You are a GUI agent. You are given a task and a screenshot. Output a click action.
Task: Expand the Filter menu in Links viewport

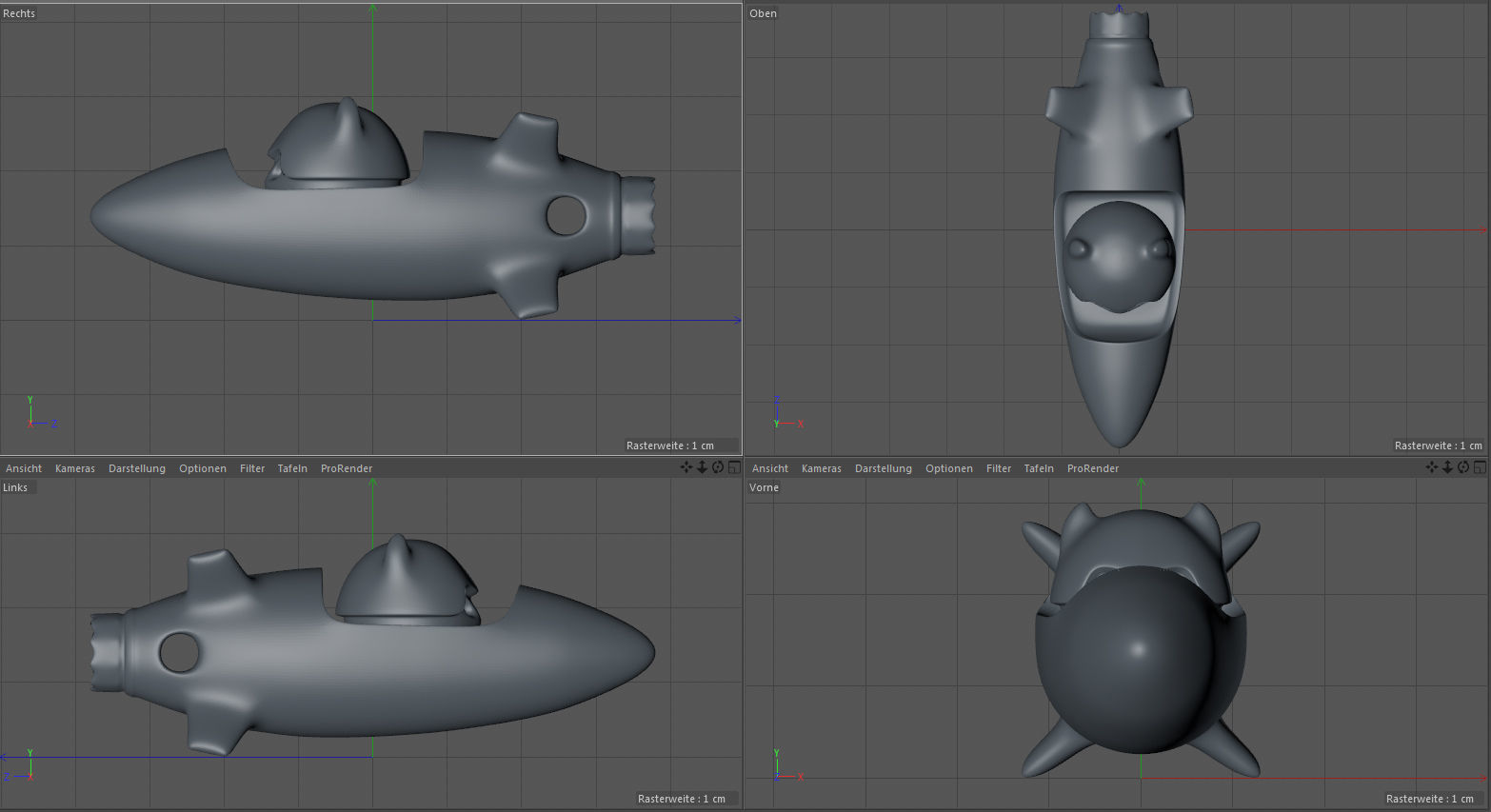(x=251, y=467)
